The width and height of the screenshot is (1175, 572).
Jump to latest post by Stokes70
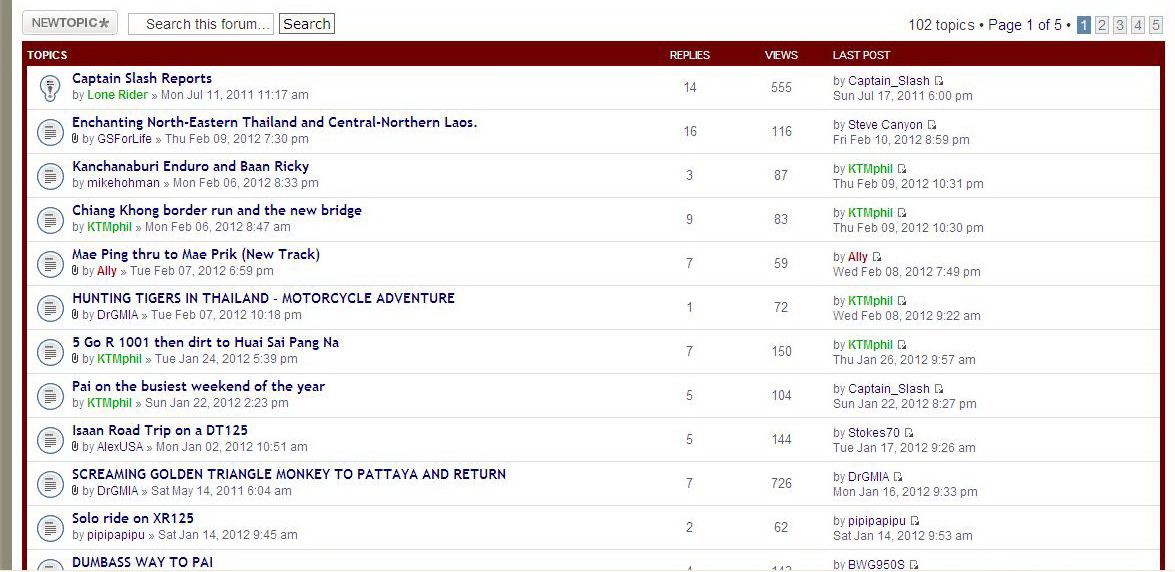[x=909, y=433]
